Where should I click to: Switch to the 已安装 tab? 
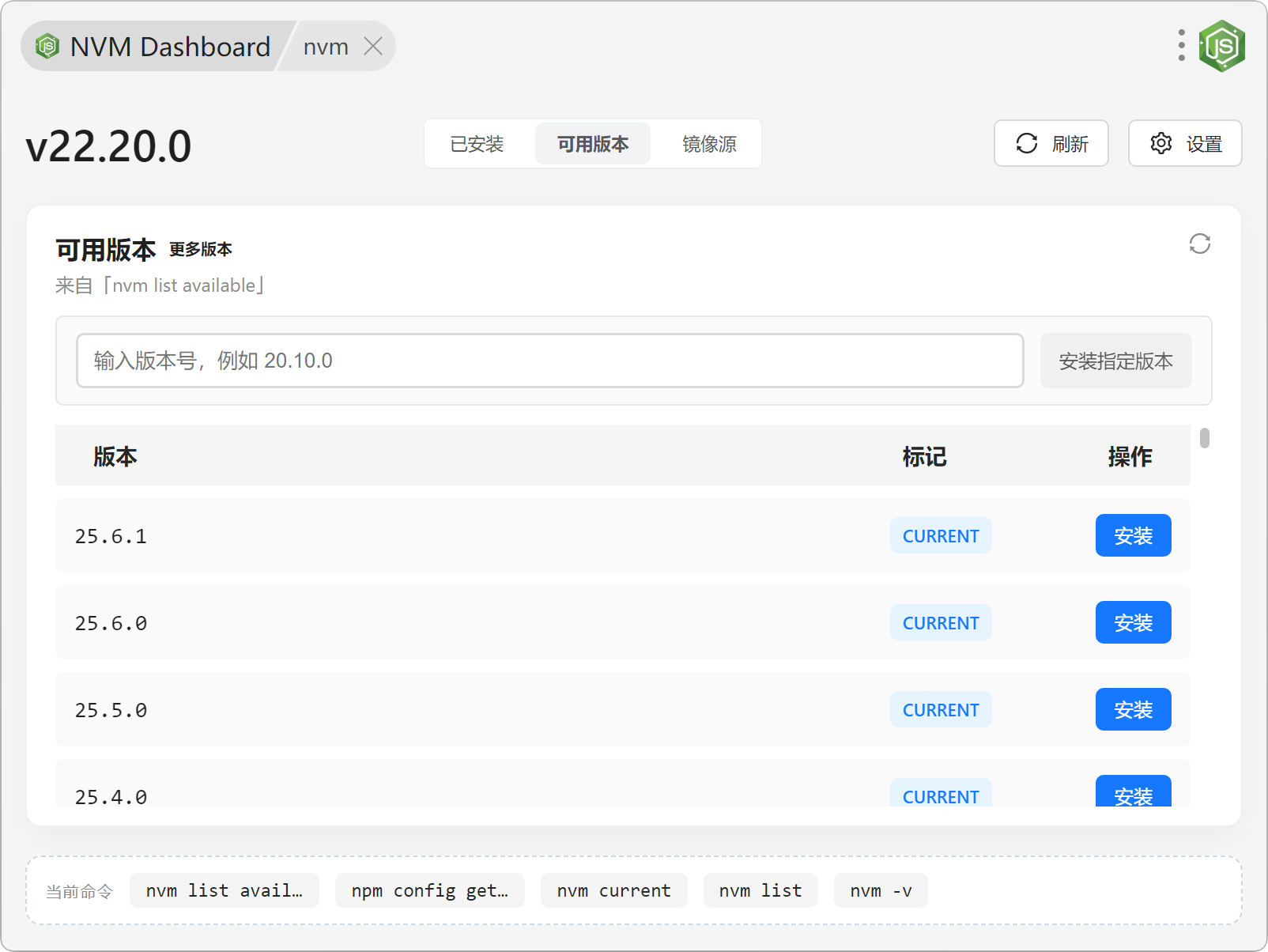pyautogui.click(x=477, y=144)
